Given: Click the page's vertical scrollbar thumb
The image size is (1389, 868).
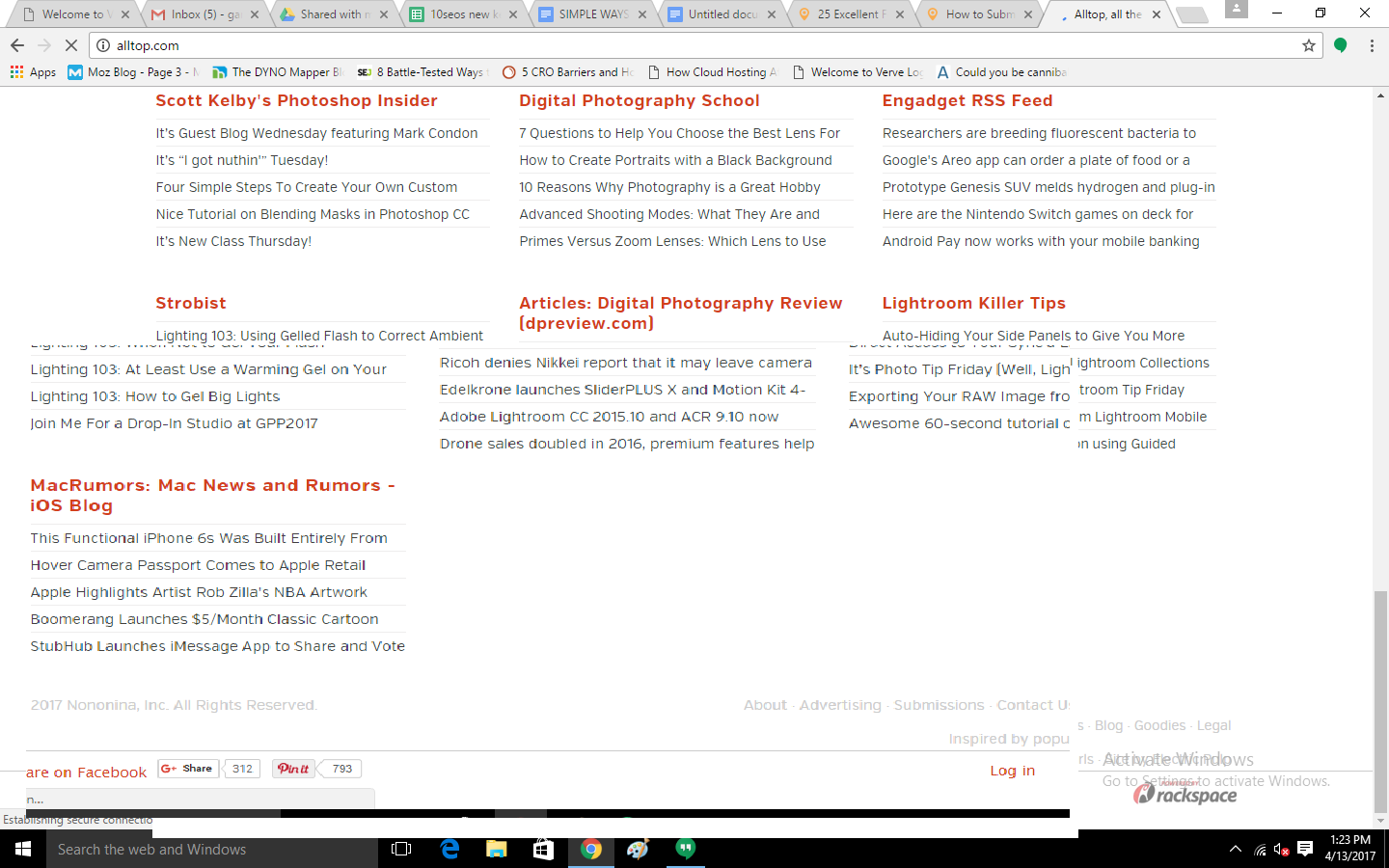Looking at the screenshot, I should (1380, 702).
